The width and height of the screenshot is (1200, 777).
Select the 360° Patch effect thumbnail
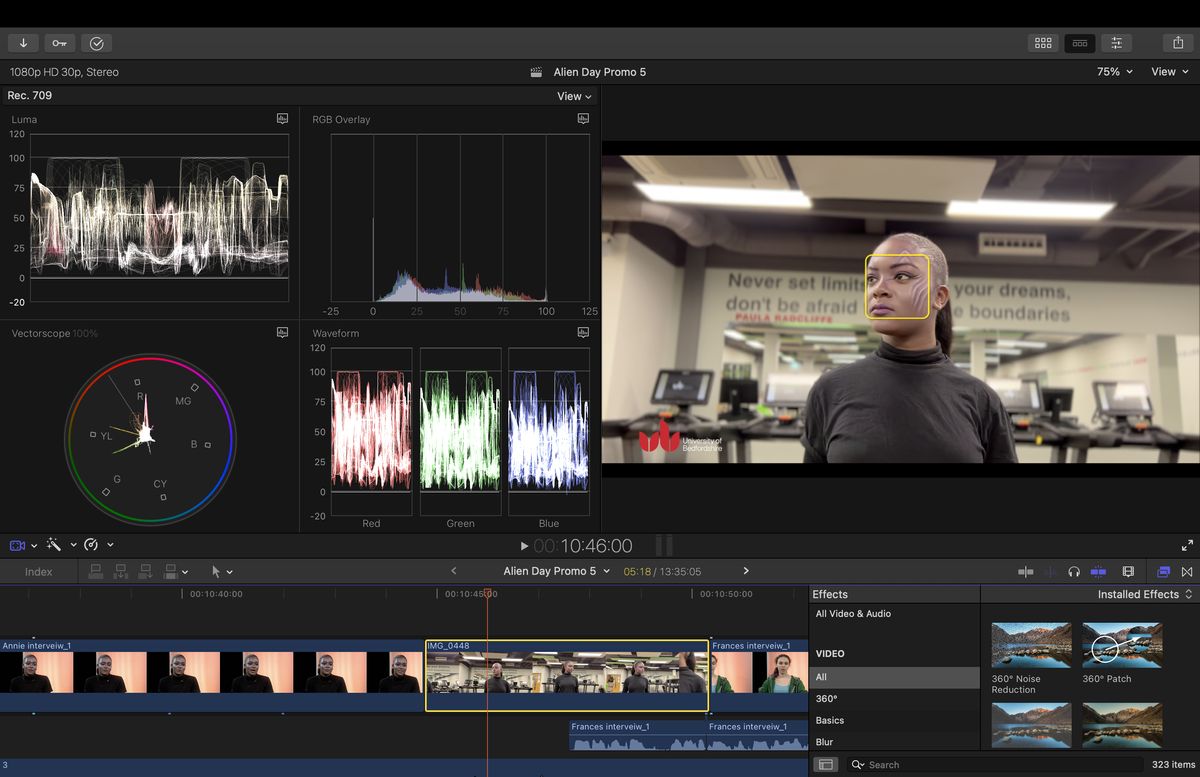click(1121, 643)
